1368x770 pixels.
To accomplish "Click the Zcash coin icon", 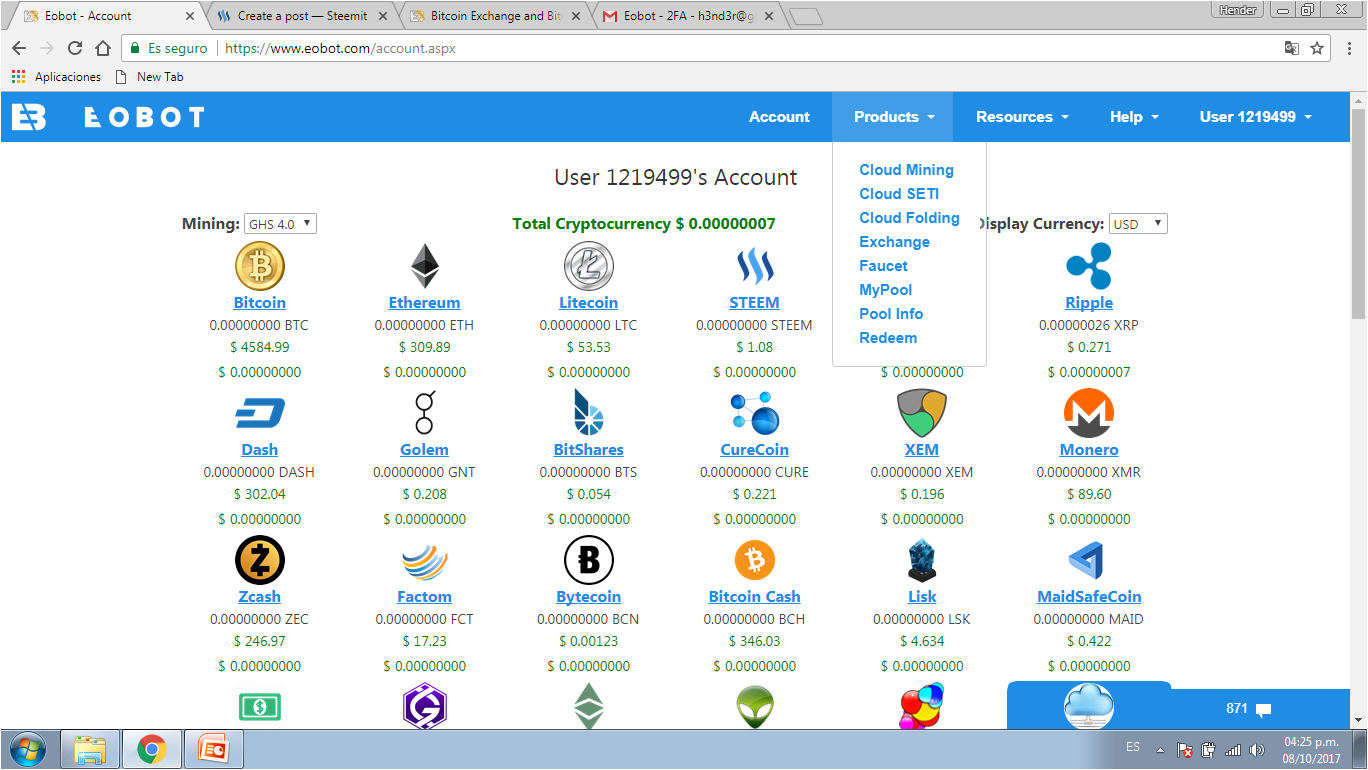I will pos(260,560).
